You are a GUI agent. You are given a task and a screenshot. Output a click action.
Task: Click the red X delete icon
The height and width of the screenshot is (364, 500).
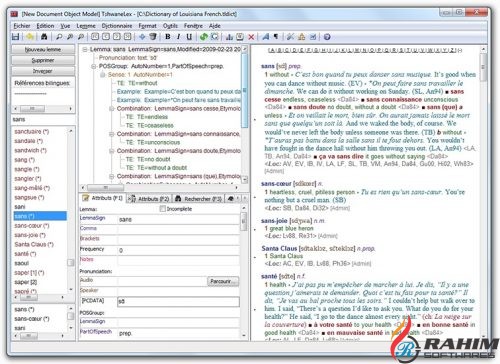[251, 37]
